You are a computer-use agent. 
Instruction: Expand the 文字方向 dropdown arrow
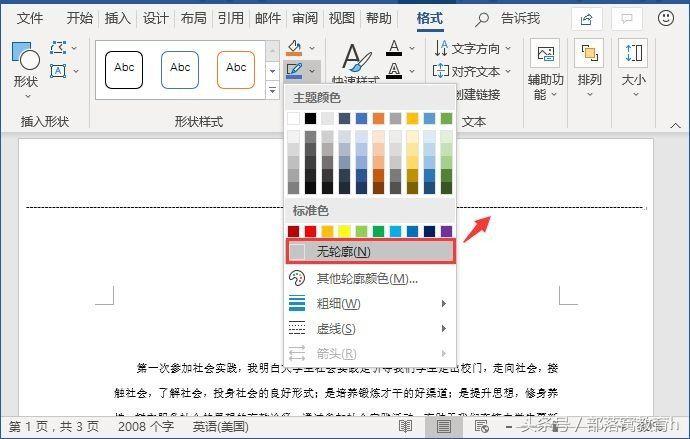point(508,48)
